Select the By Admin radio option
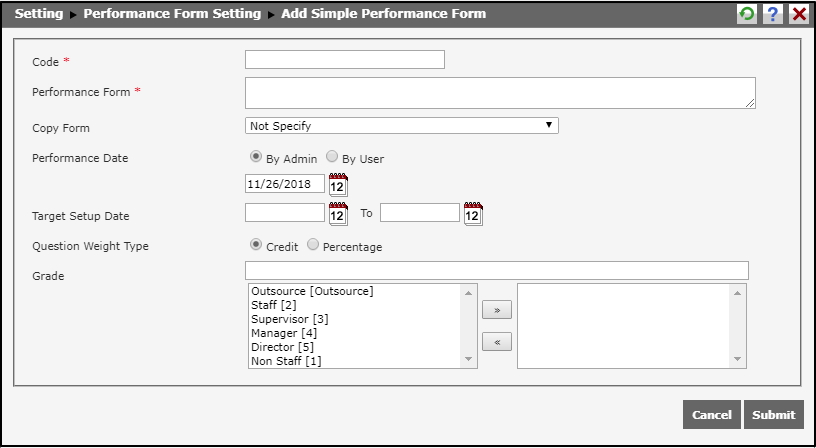Screen dimensions: 816x448 pyautogui.click(x=256, y=157)
